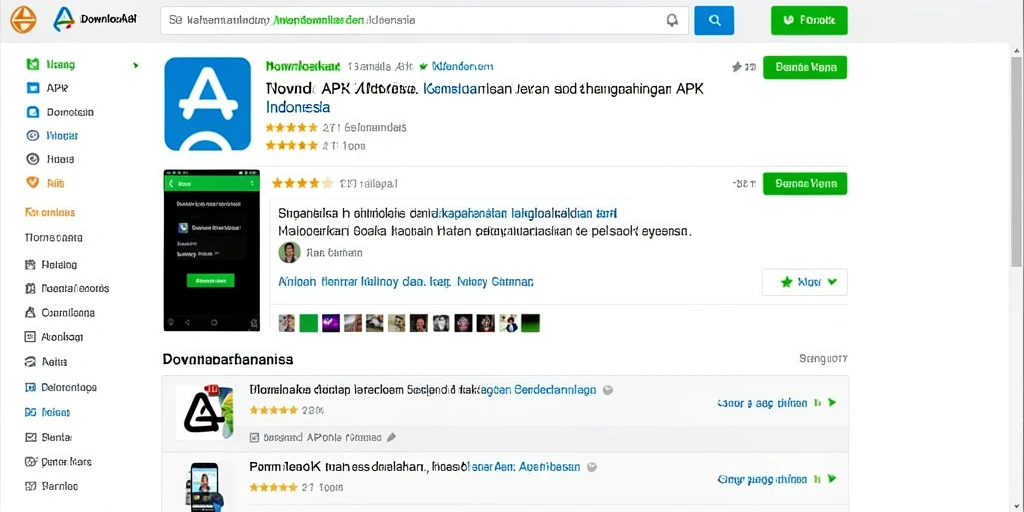Click the small square icon before the pencil row text
Screen dimensions: 1024x512
click(255, 438)
